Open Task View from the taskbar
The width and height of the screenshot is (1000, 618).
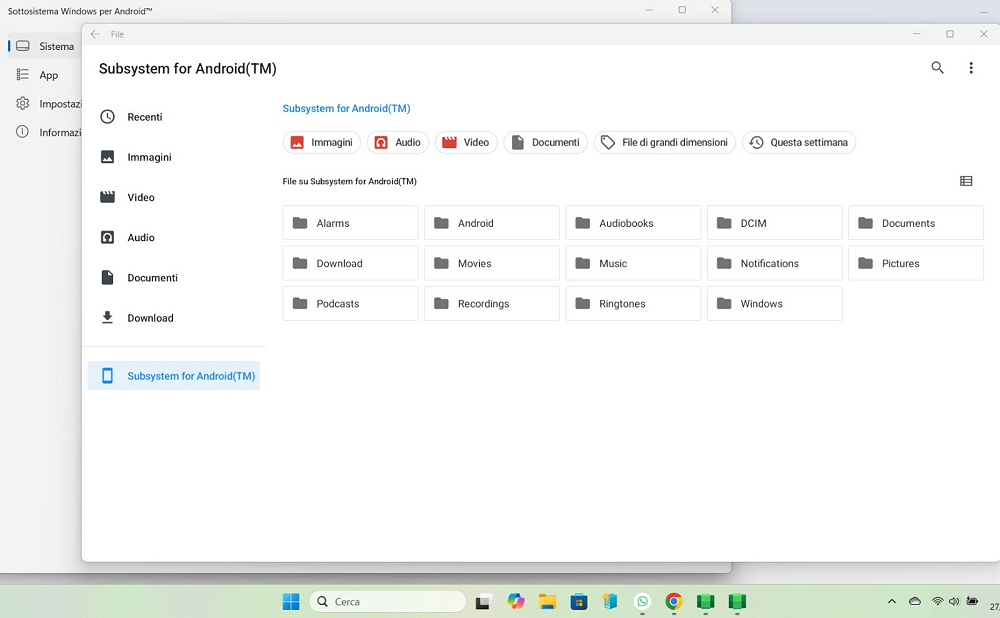(484, 601)
